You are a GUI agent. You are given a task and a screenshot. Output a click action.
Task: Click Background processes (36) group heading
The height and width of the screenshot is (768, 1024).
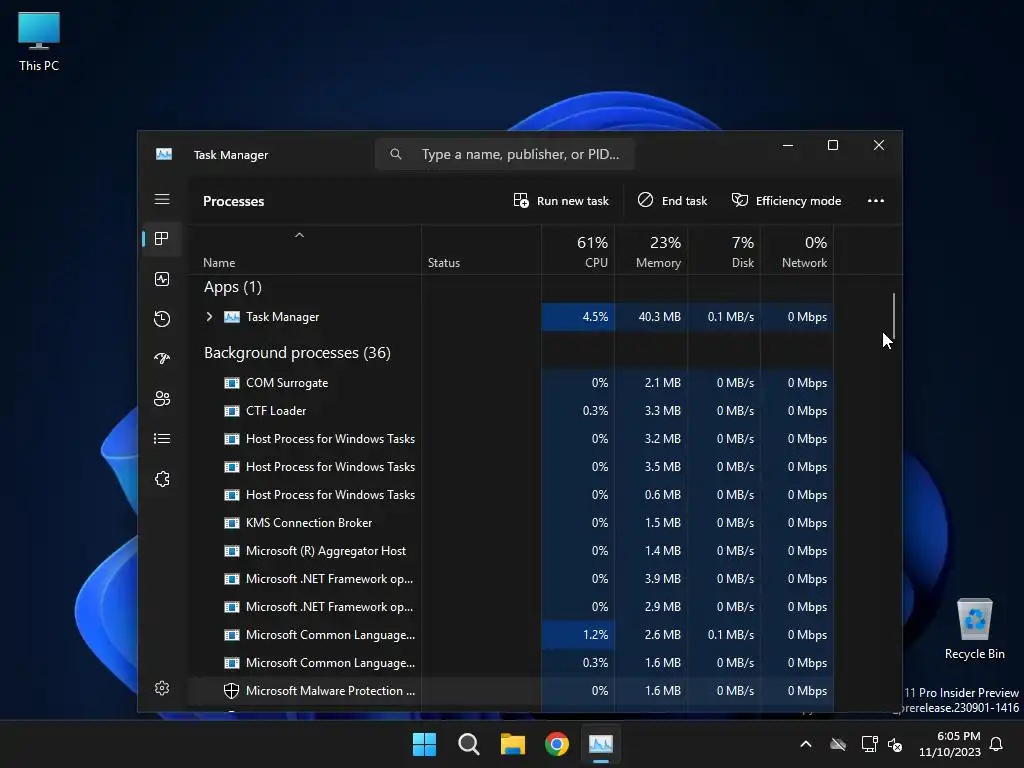297,353
